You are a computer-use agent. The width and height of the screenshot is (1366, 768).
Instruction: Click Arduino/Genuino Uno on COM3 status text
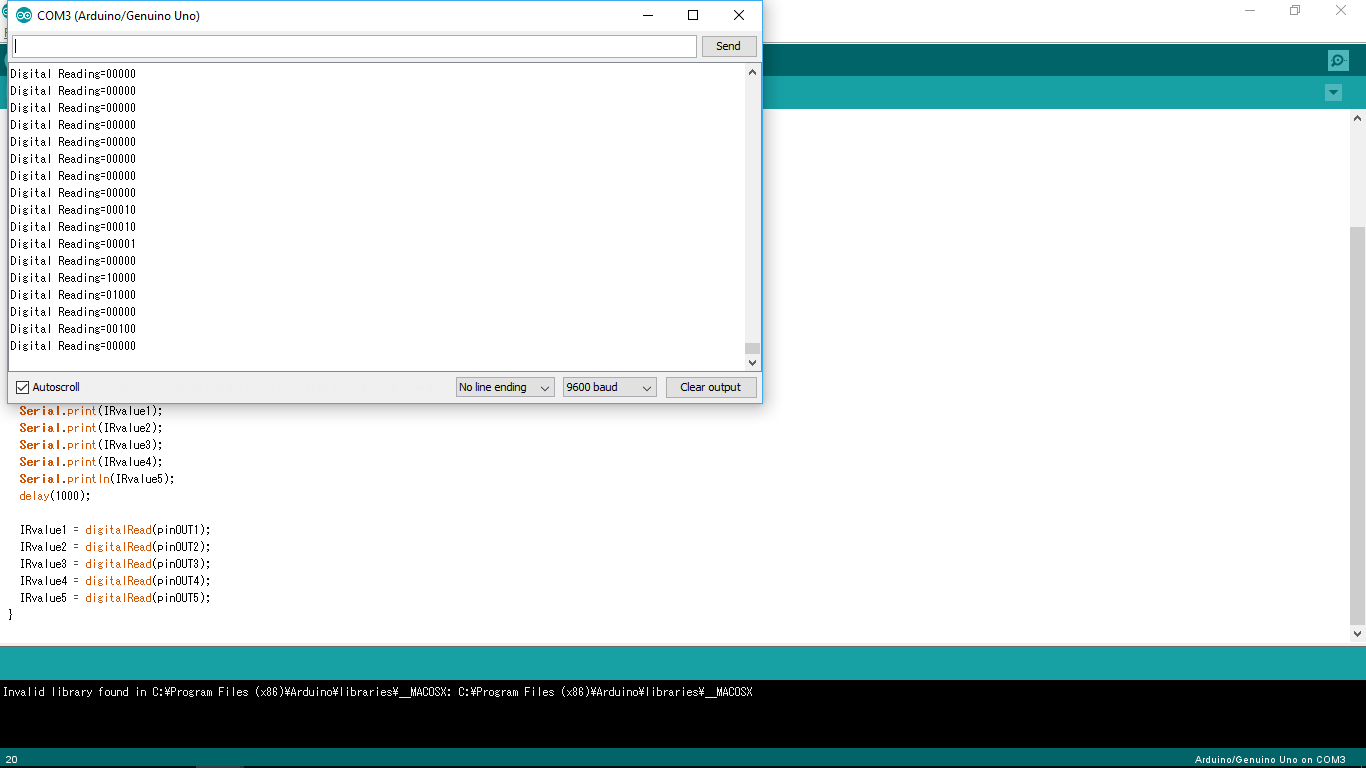(1270, 760)
